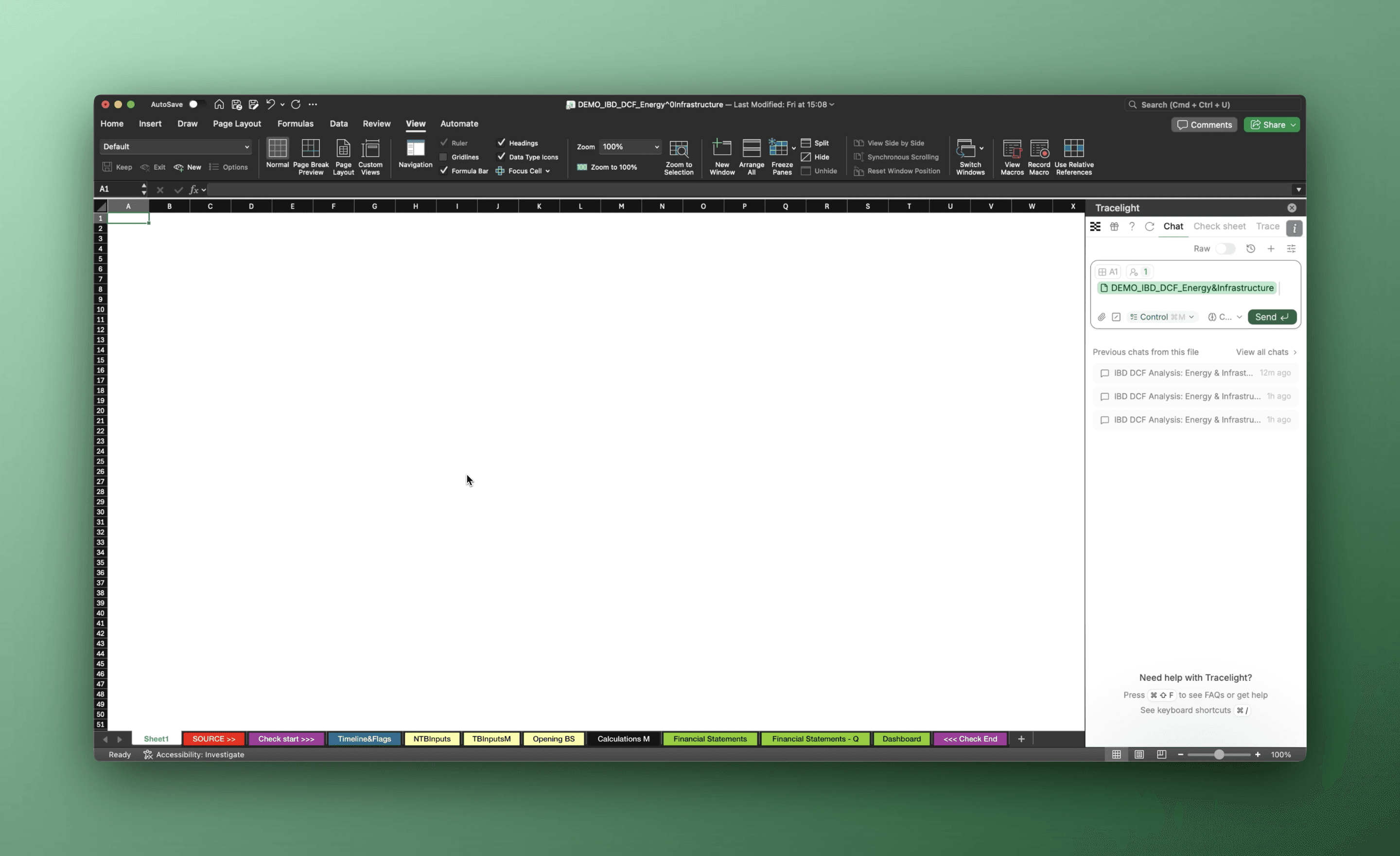Click the zoom slider in the status bar

[1219, 755]
